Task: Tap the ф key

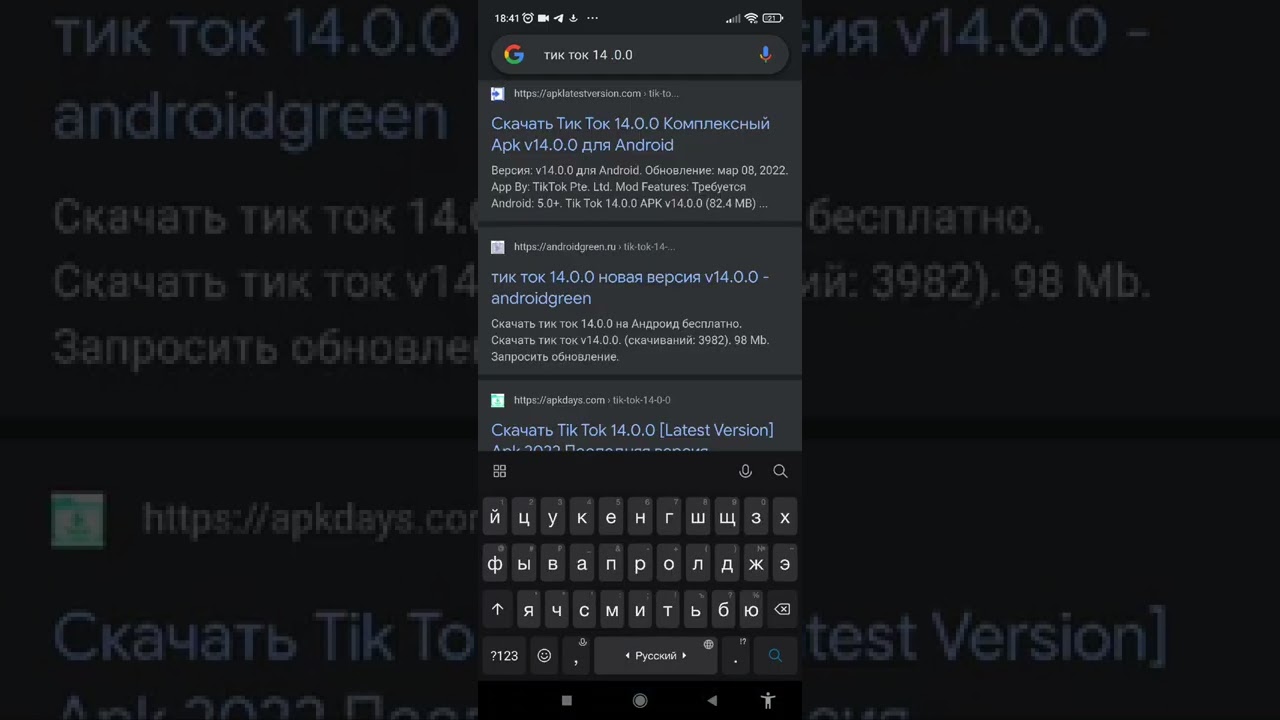Action: (x=495, y=564)
